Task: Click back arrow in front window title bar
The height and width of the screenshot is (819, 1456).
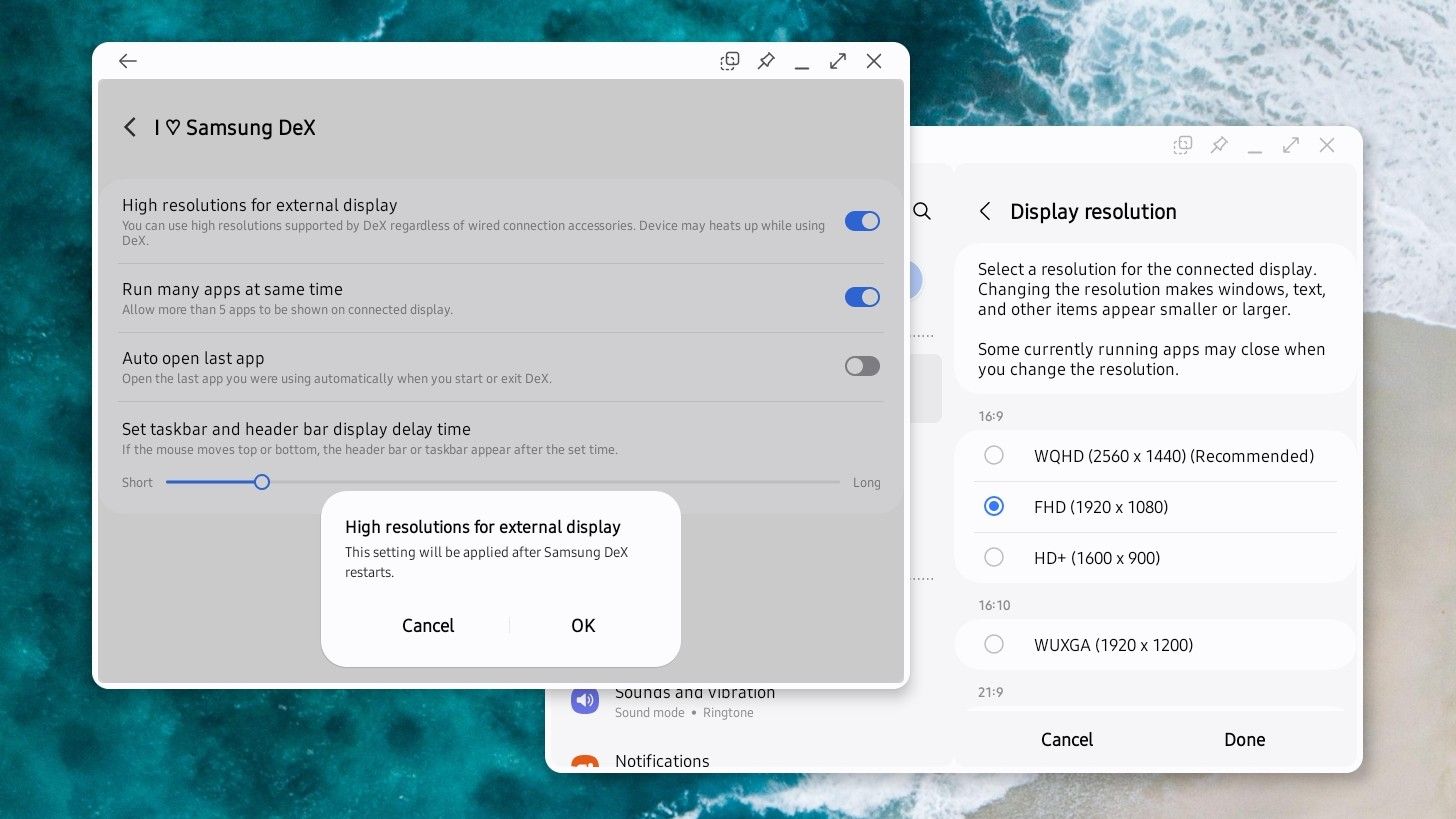Action: pos(127,61)
